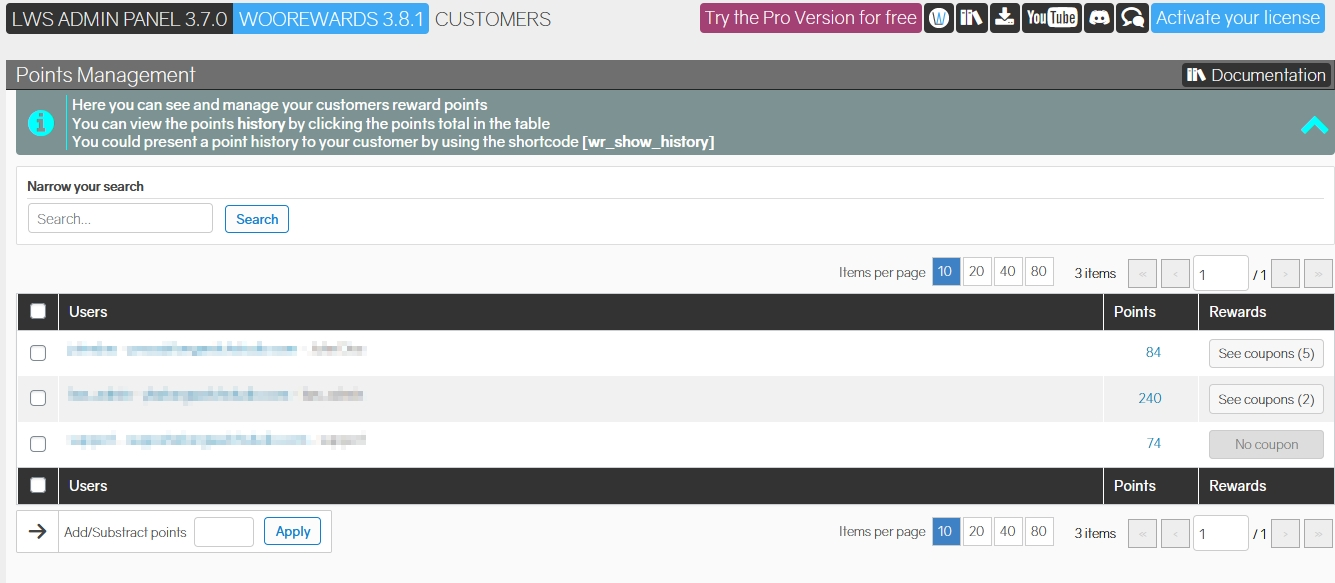Open the books documentation icon in header

tap(971, 18)
